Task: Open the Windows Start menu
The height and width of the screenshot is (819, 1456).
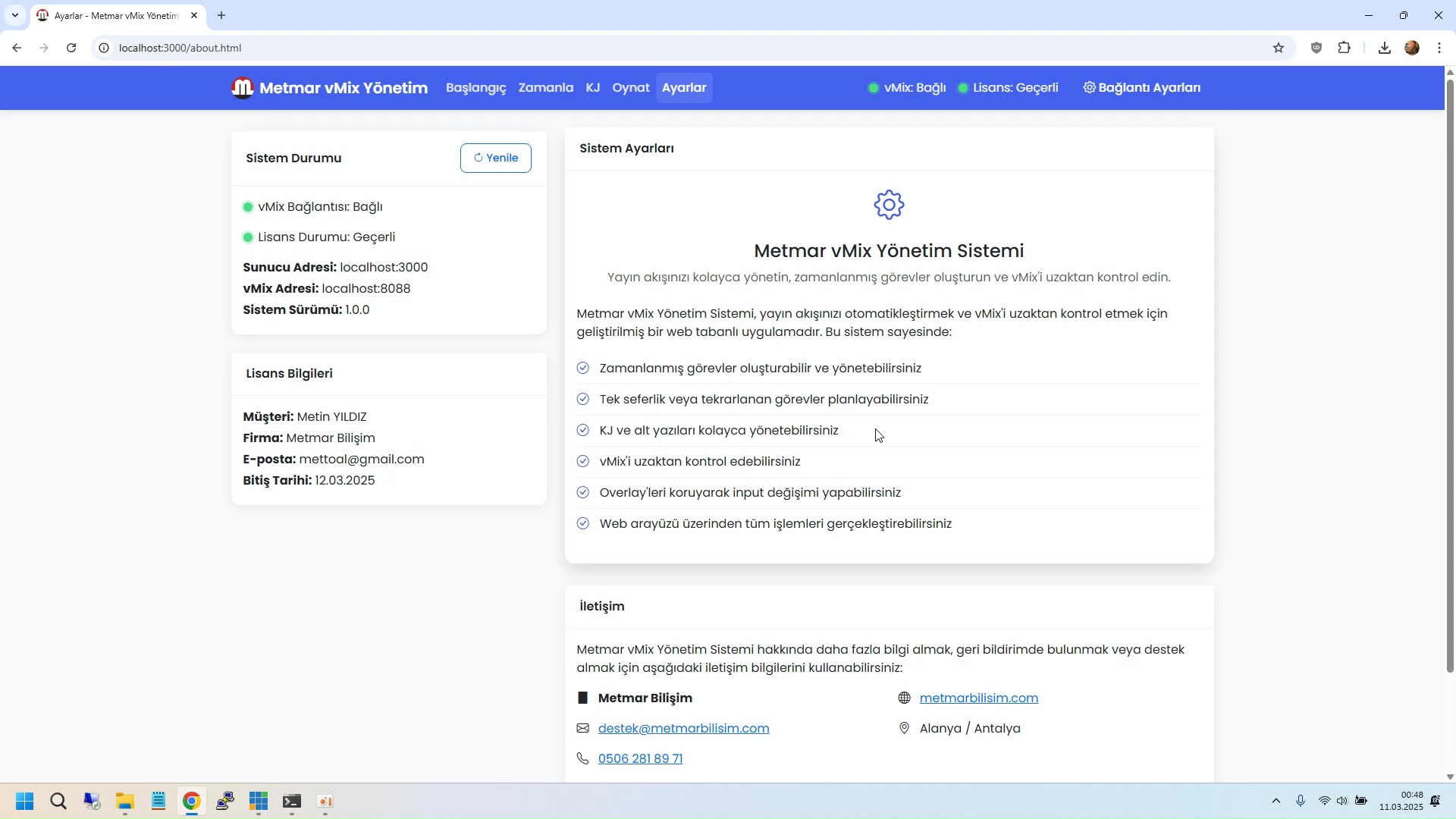Action: 24,802
